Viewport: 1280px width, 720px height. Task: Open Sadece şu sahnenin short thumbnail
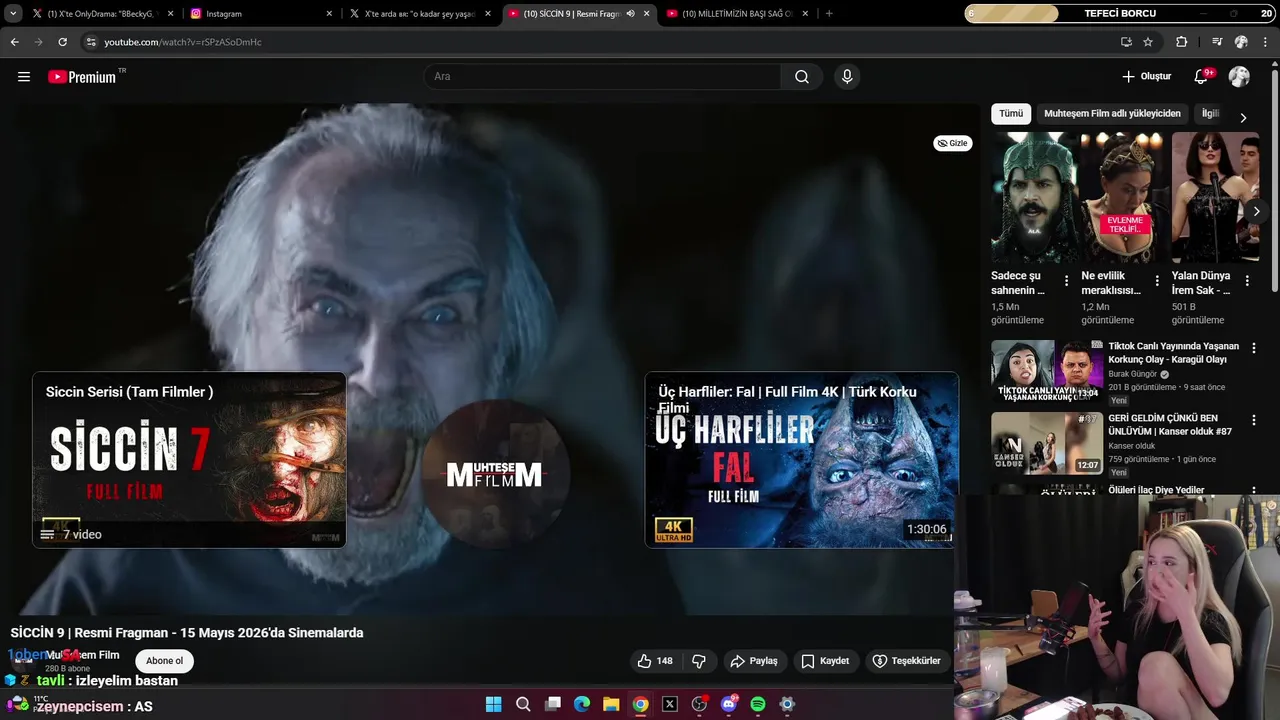point(1032,197)
